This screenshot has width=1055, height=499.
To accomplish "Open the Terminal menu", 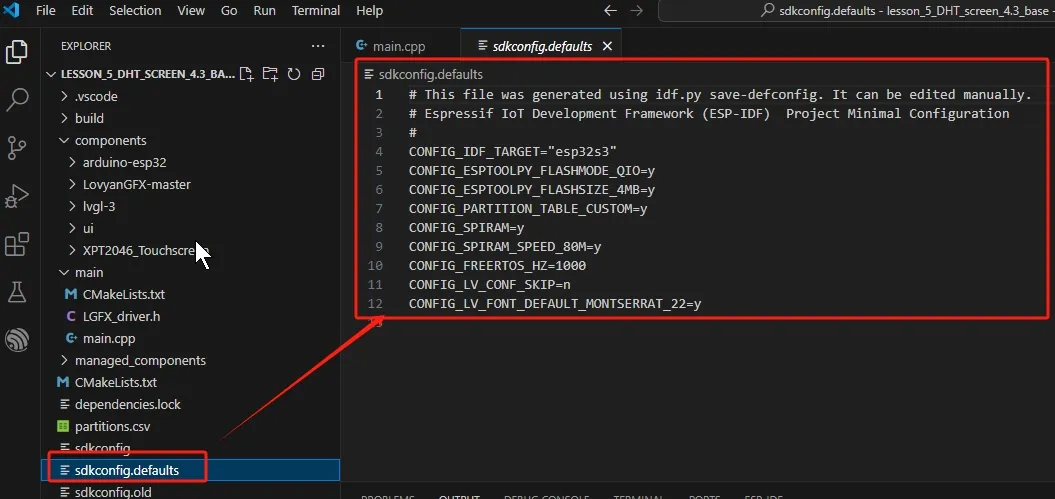I will click(x=315, y=10).
